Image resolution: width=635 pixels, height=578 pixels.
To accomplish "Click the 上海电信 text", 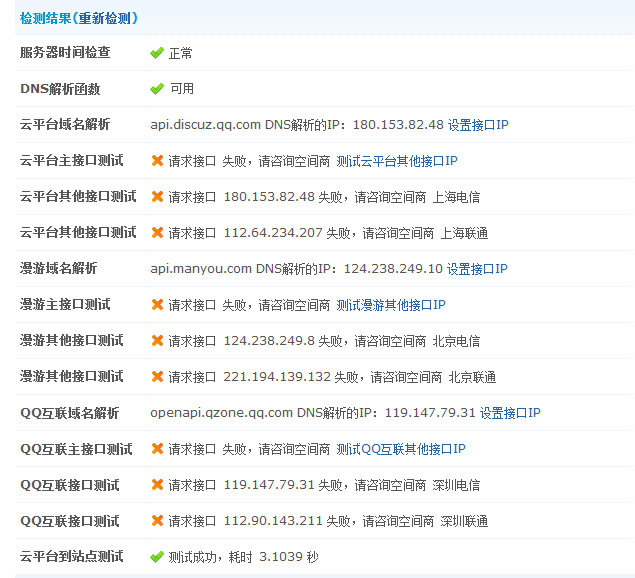I will (x=456, y=197).
